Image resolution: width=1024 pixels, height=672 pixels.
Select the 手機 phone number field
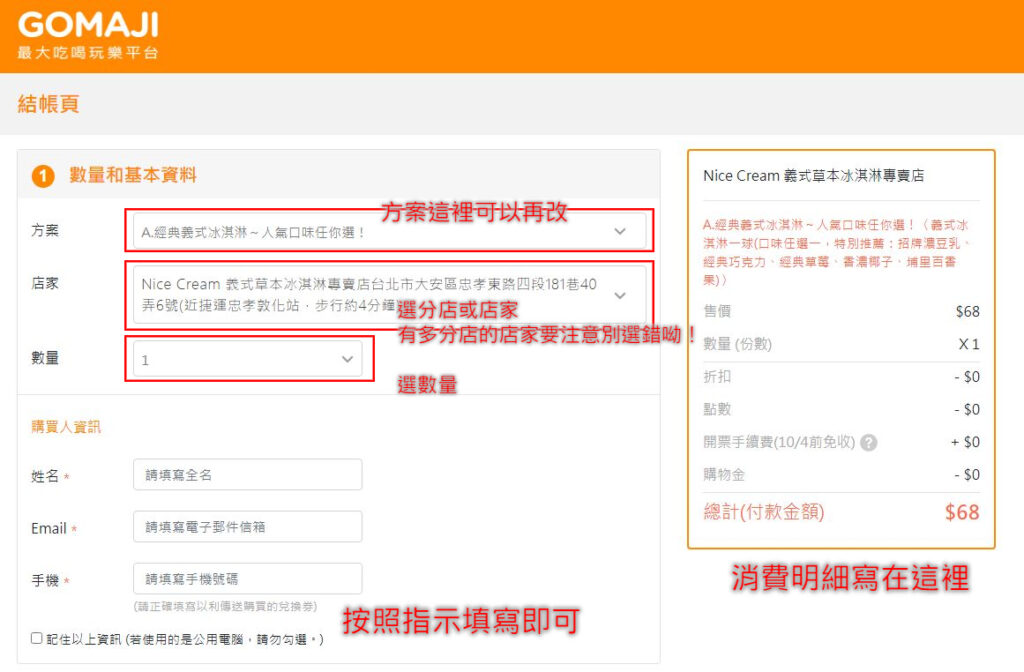247,579
